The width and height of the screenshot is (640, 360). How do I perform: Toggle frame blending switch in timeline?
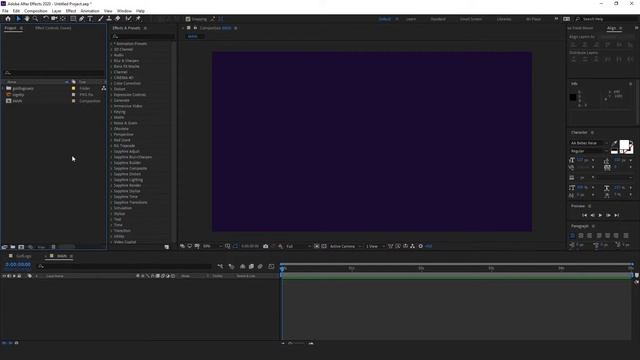pos(251,267)
